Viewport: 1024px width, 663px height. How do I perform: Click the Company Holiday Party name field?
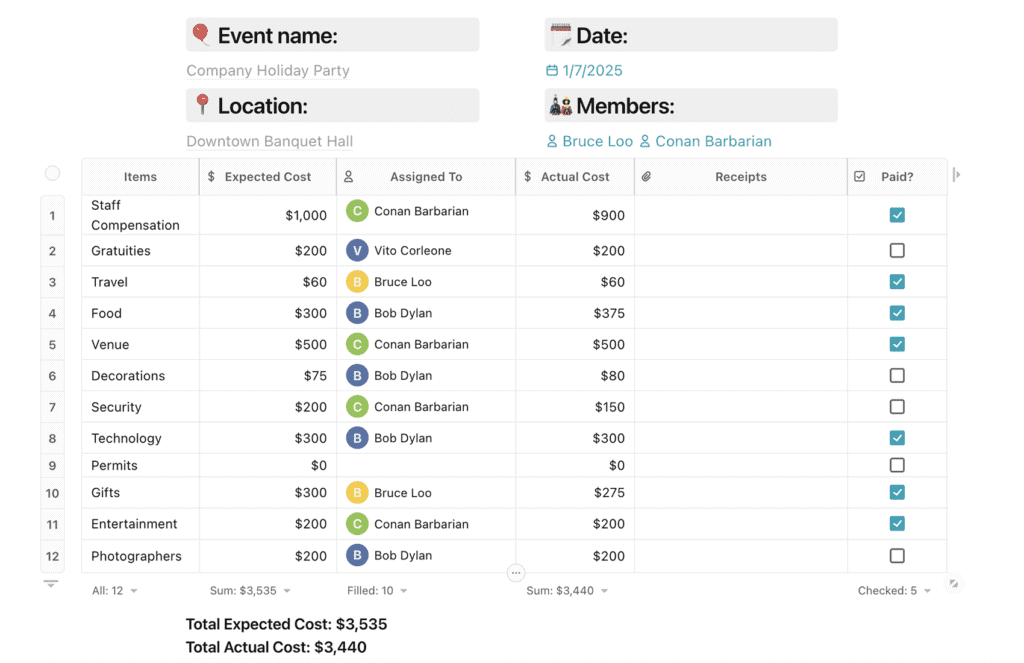[x=268, y=71]
